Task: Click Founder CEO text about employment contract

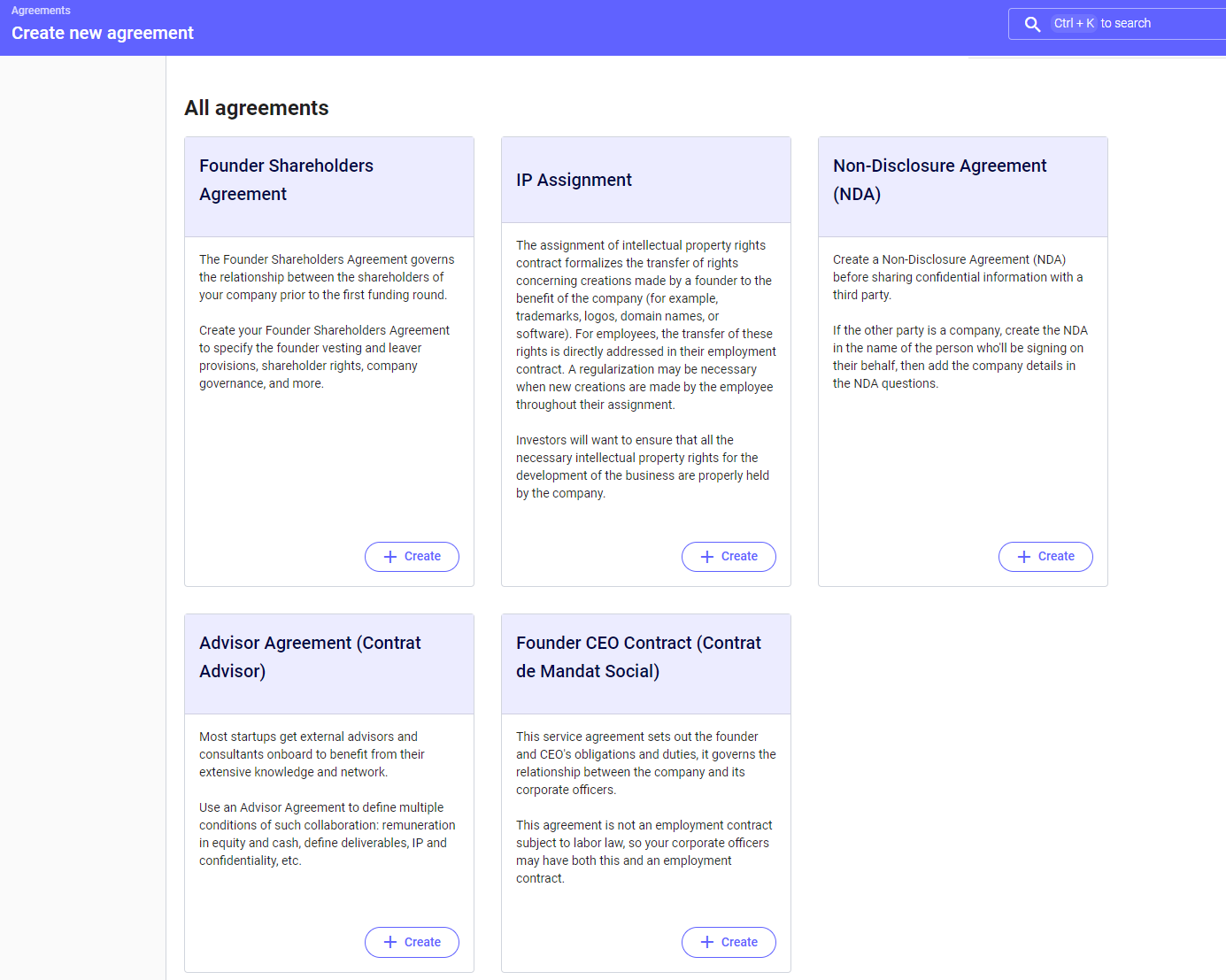Action: 643,852
